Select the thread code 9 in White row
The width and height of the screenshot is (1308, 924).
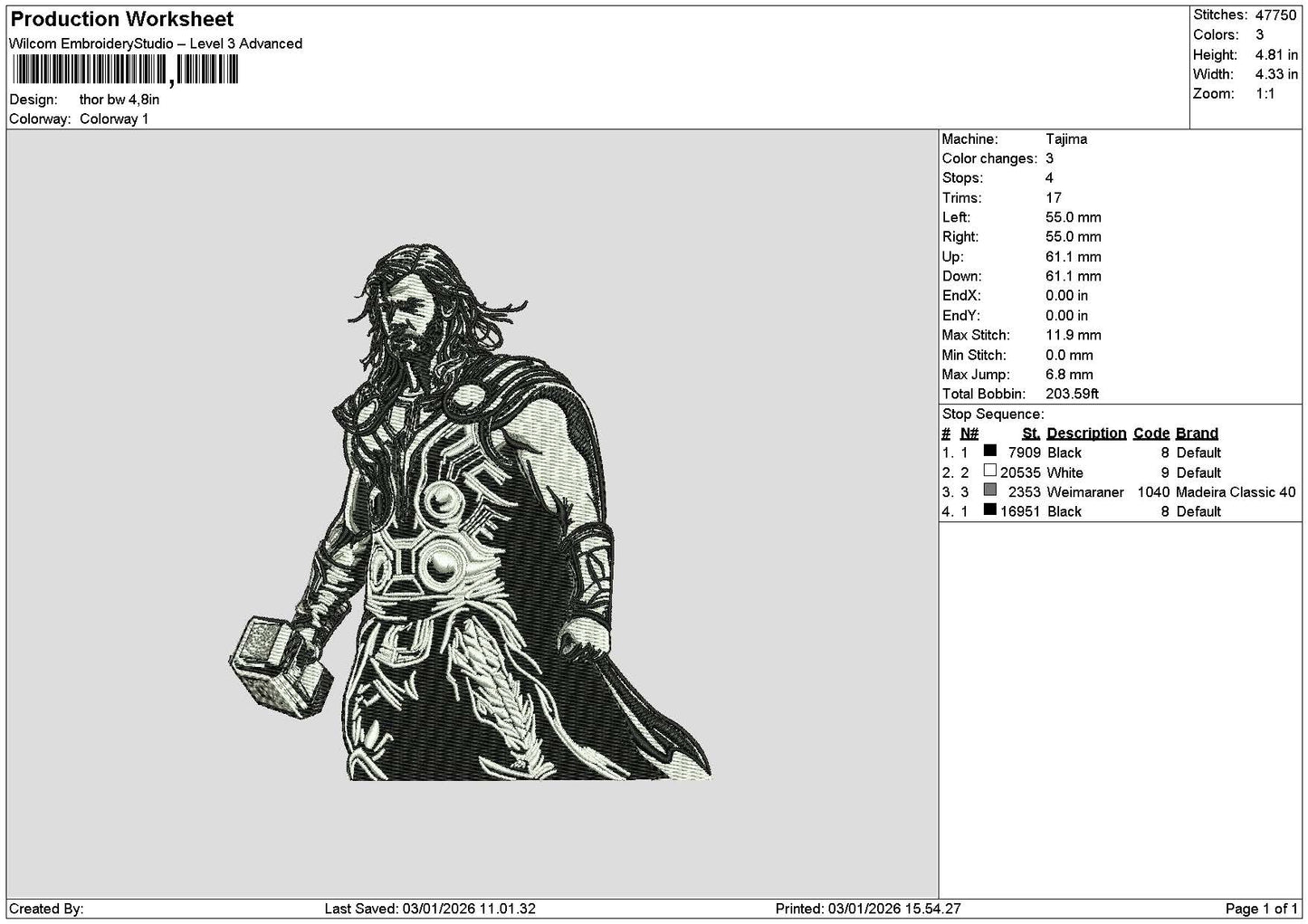[1165, 472]
